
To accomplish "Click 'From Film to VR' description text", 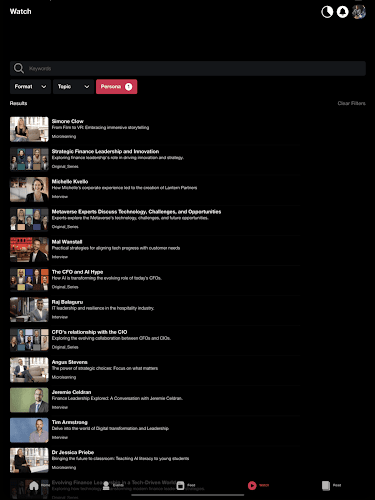I will pyautogui.click(x=100, y=128).
